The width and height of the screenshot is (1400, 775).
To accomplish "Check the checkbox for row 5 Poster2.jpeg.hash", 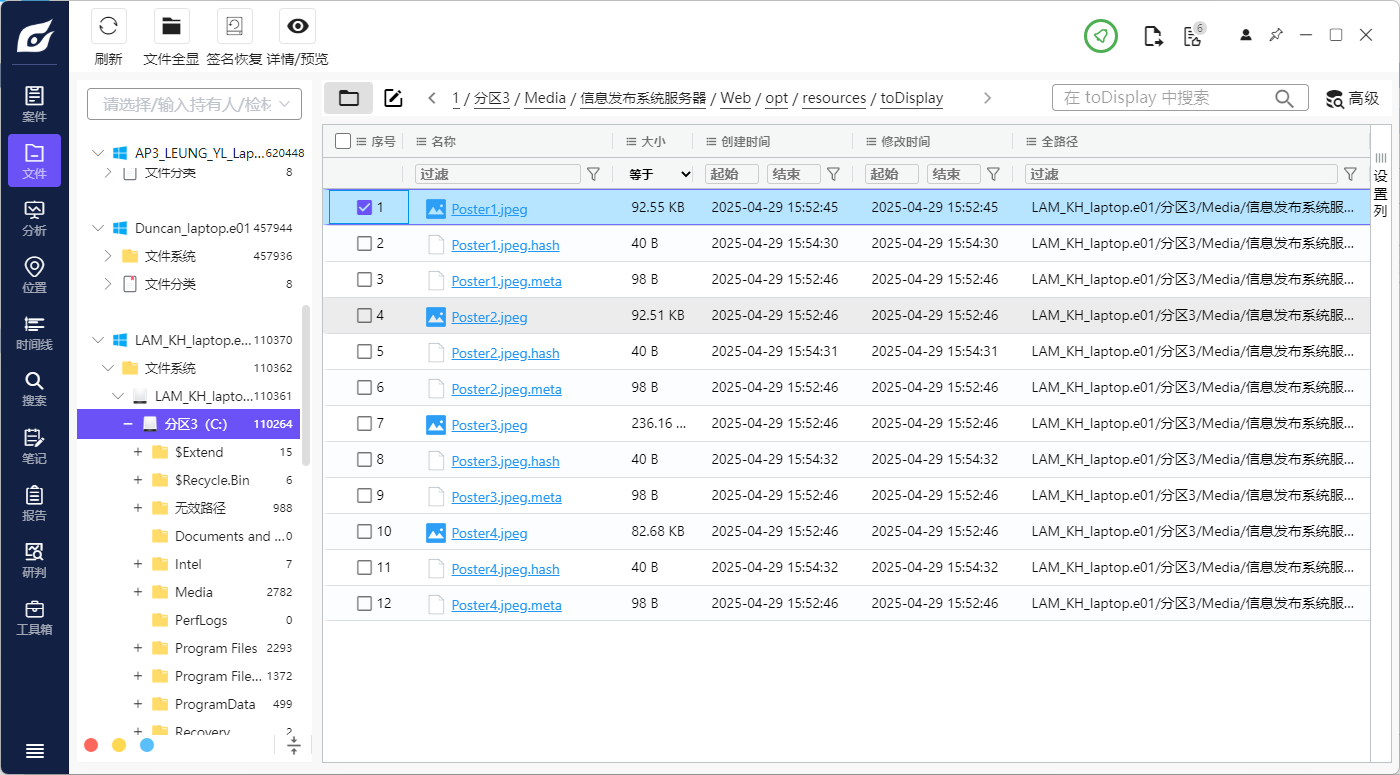I will (364, 352).
